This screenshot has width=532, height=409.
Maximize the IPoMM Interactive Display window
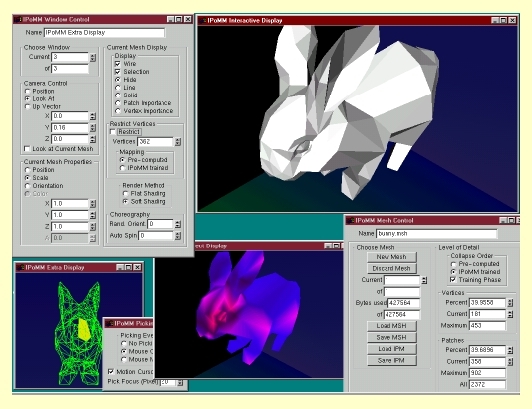504,20
